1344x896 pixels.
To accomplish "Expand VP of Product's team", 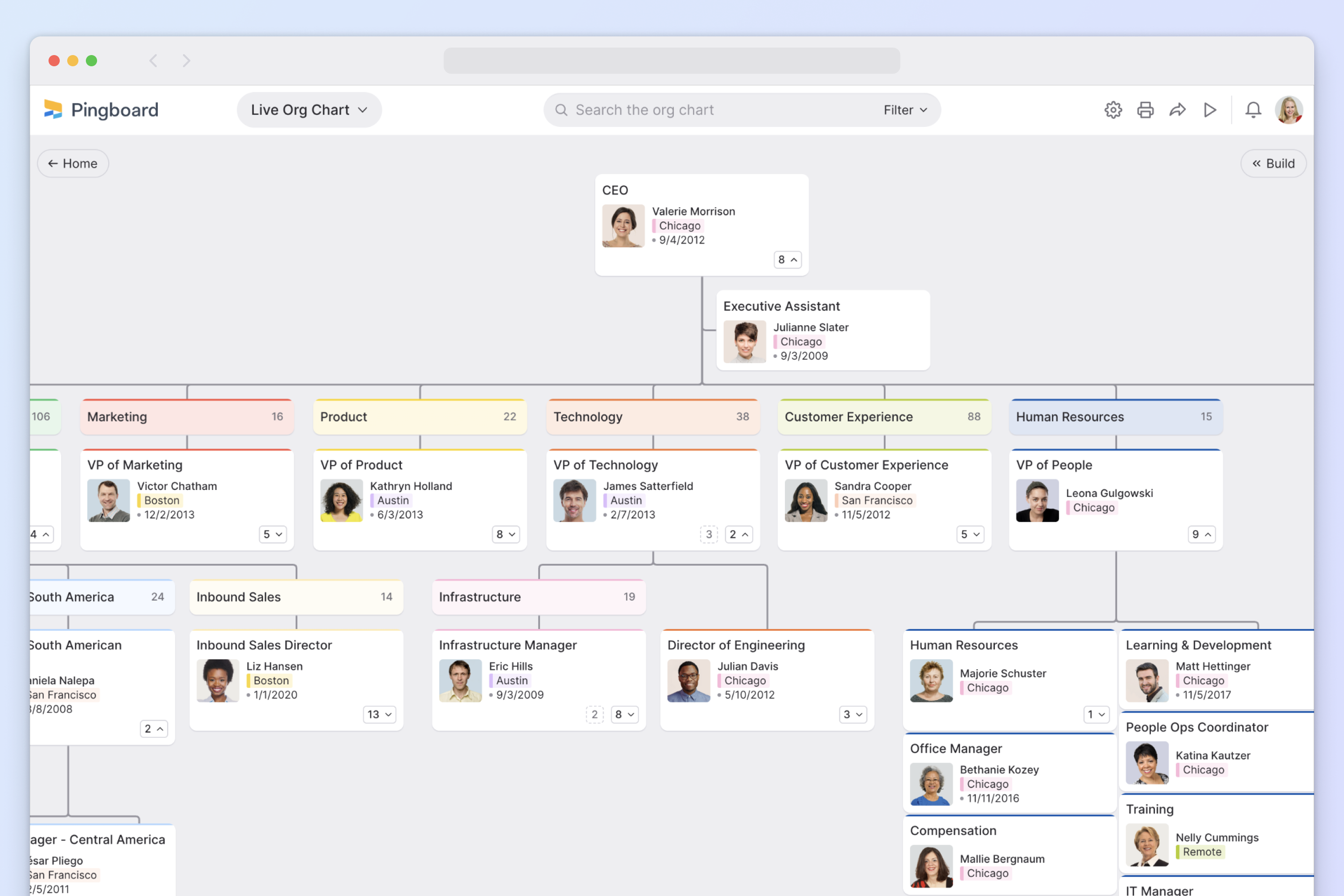I will (x=505, y=534).
